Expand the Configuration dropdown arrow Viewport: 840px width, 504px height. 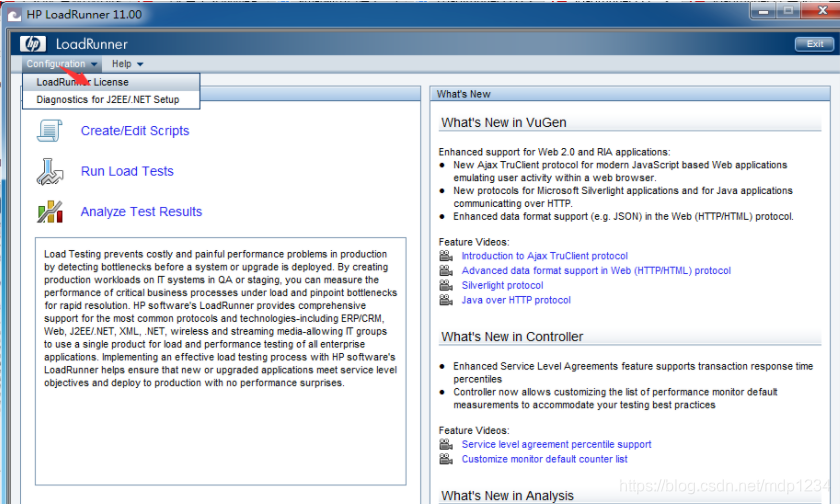pyautogui.click(x=94, y=64)
